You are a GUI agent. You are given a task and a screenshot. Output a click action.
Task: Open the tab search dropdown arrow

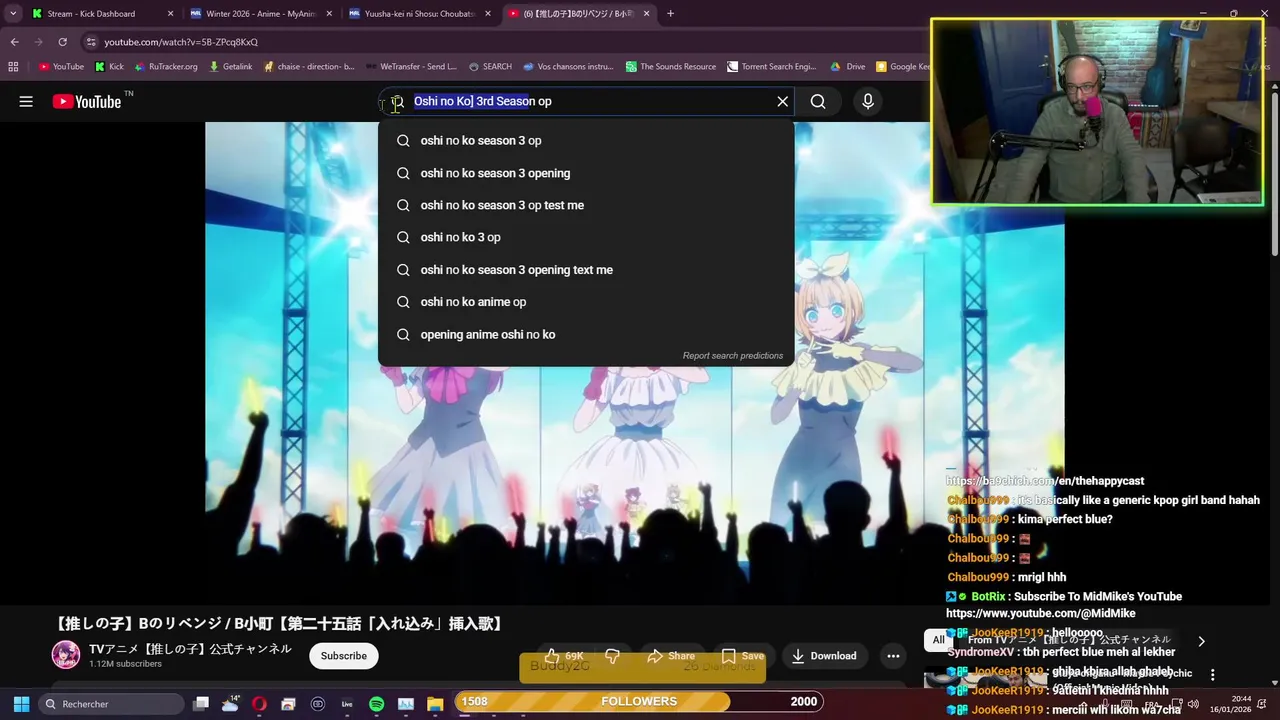tap(13, 14)
